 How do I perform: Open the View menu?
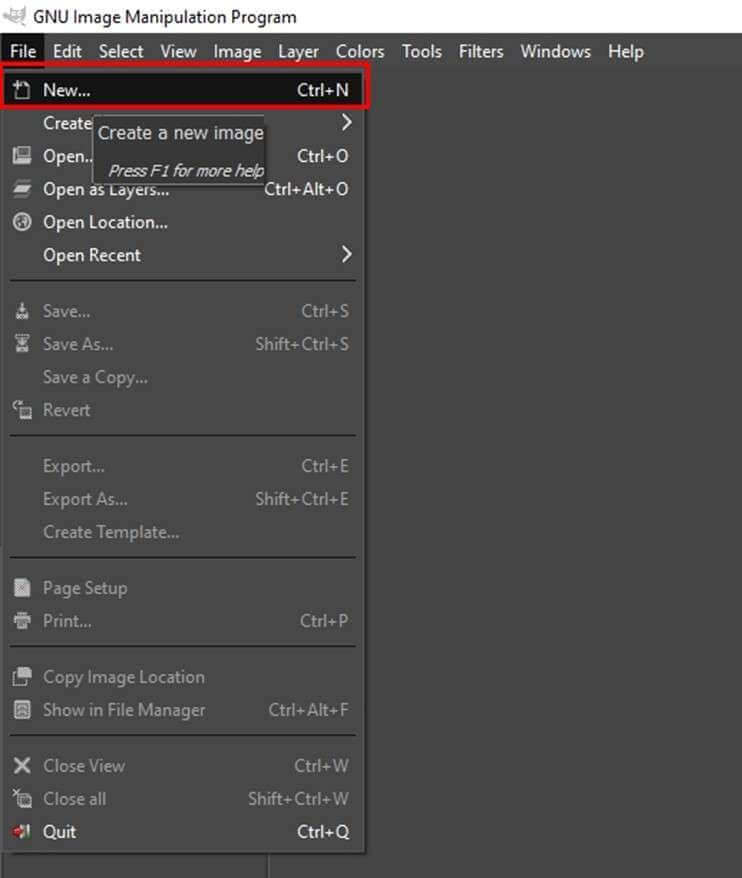(179, 52)
